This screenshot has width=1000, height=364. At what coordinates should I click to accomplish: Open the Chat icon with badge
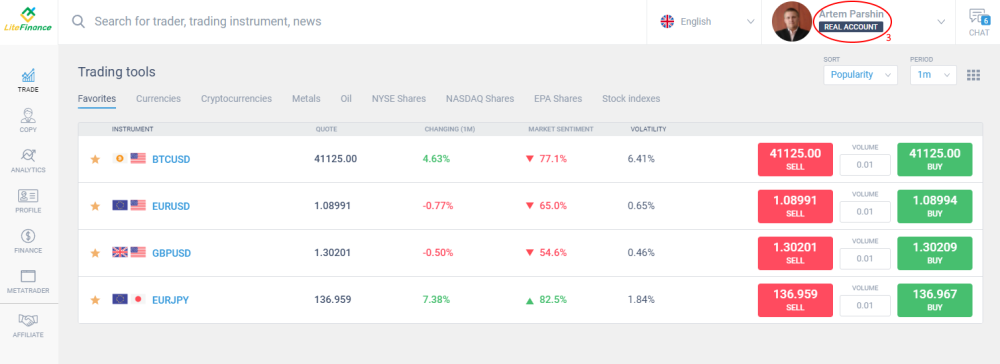click(978, 22)
